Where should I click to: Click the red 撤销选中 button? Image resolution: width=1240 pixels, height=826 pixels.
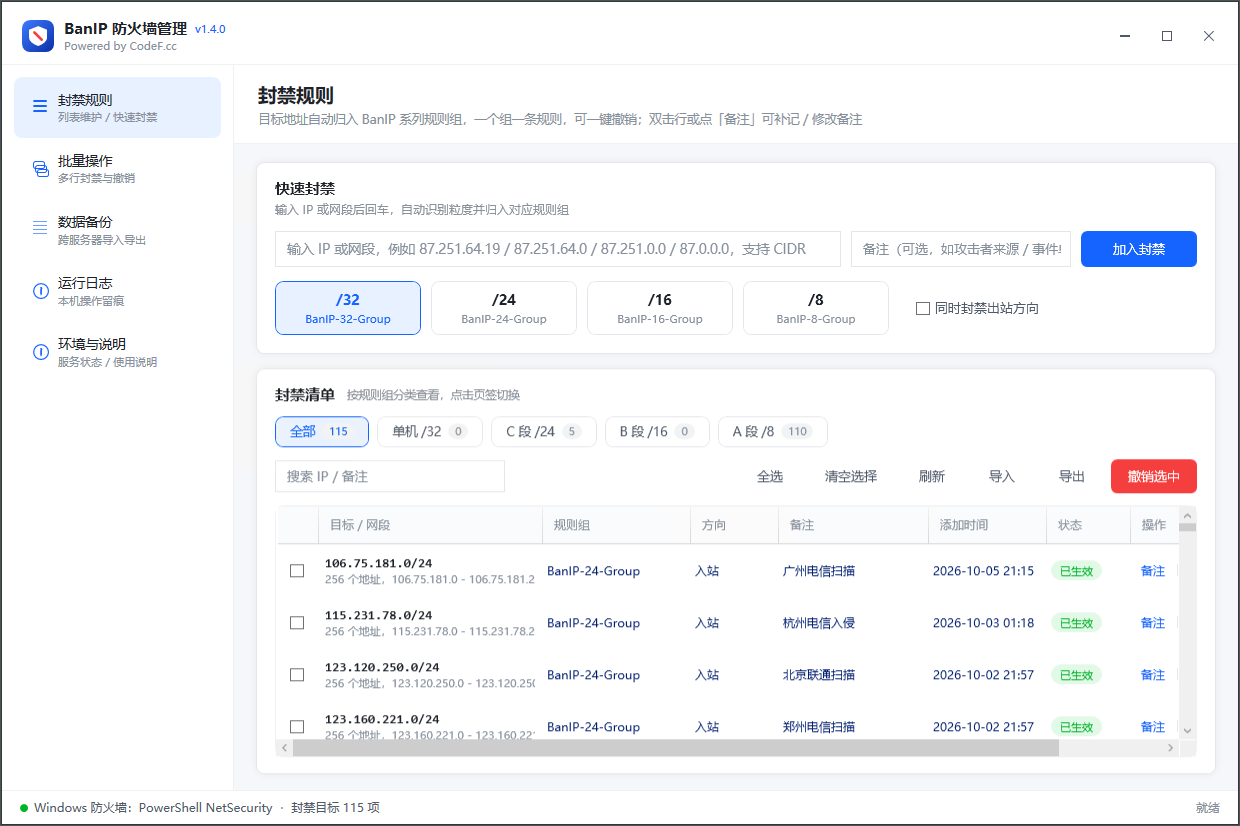pos(1154,476)
